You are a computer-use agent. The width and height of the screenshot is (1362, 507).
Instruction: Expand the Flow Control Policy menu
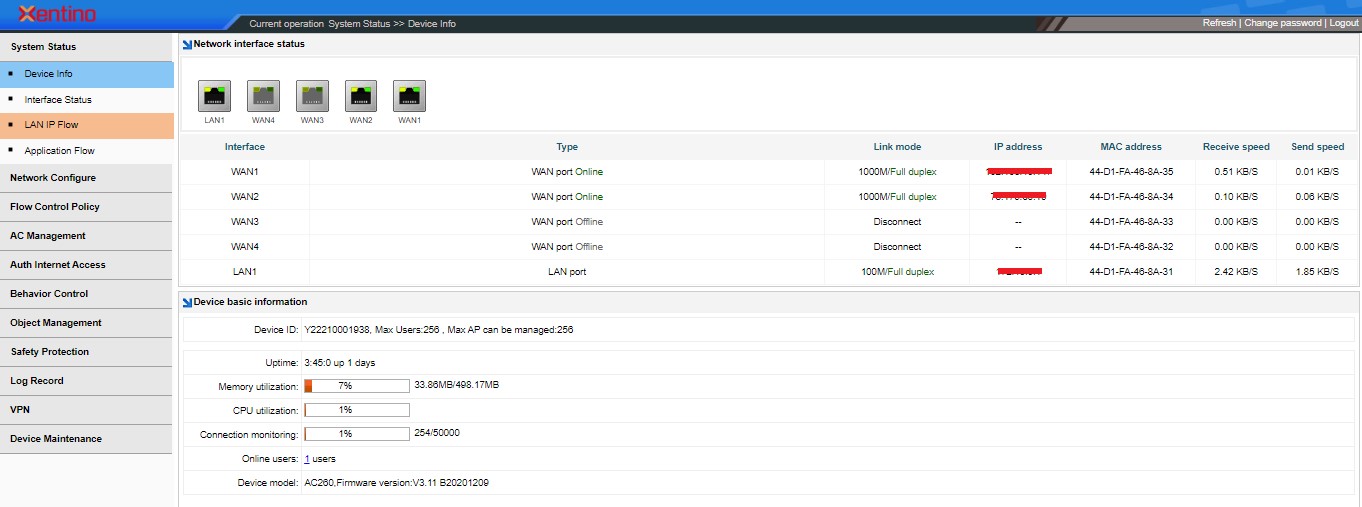(x=55, y=207)
